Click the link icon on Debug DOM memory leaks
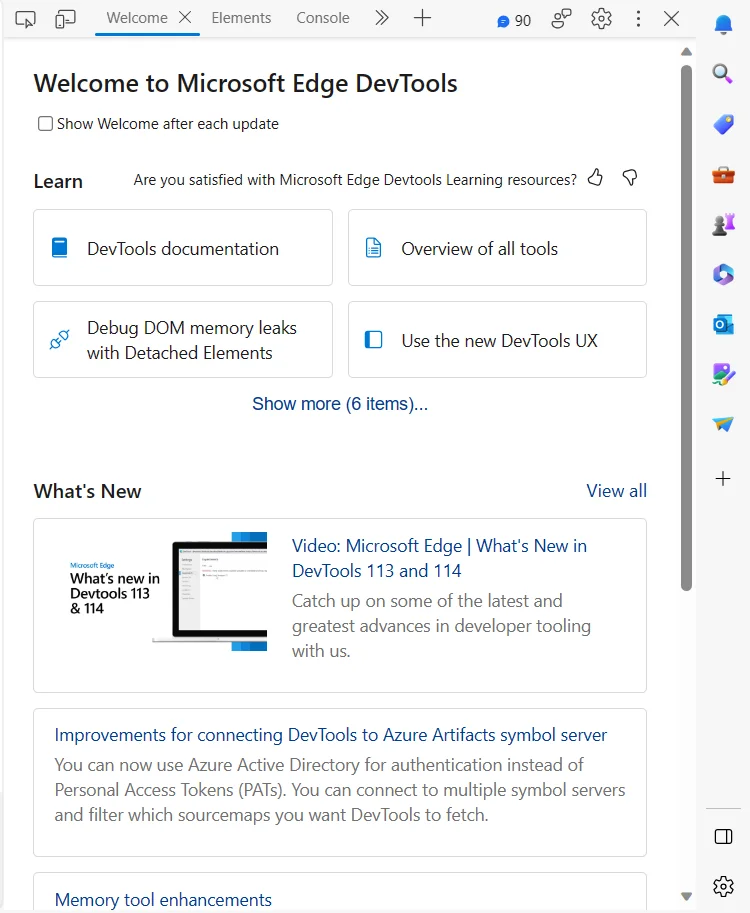 click(x=59, y=339)
